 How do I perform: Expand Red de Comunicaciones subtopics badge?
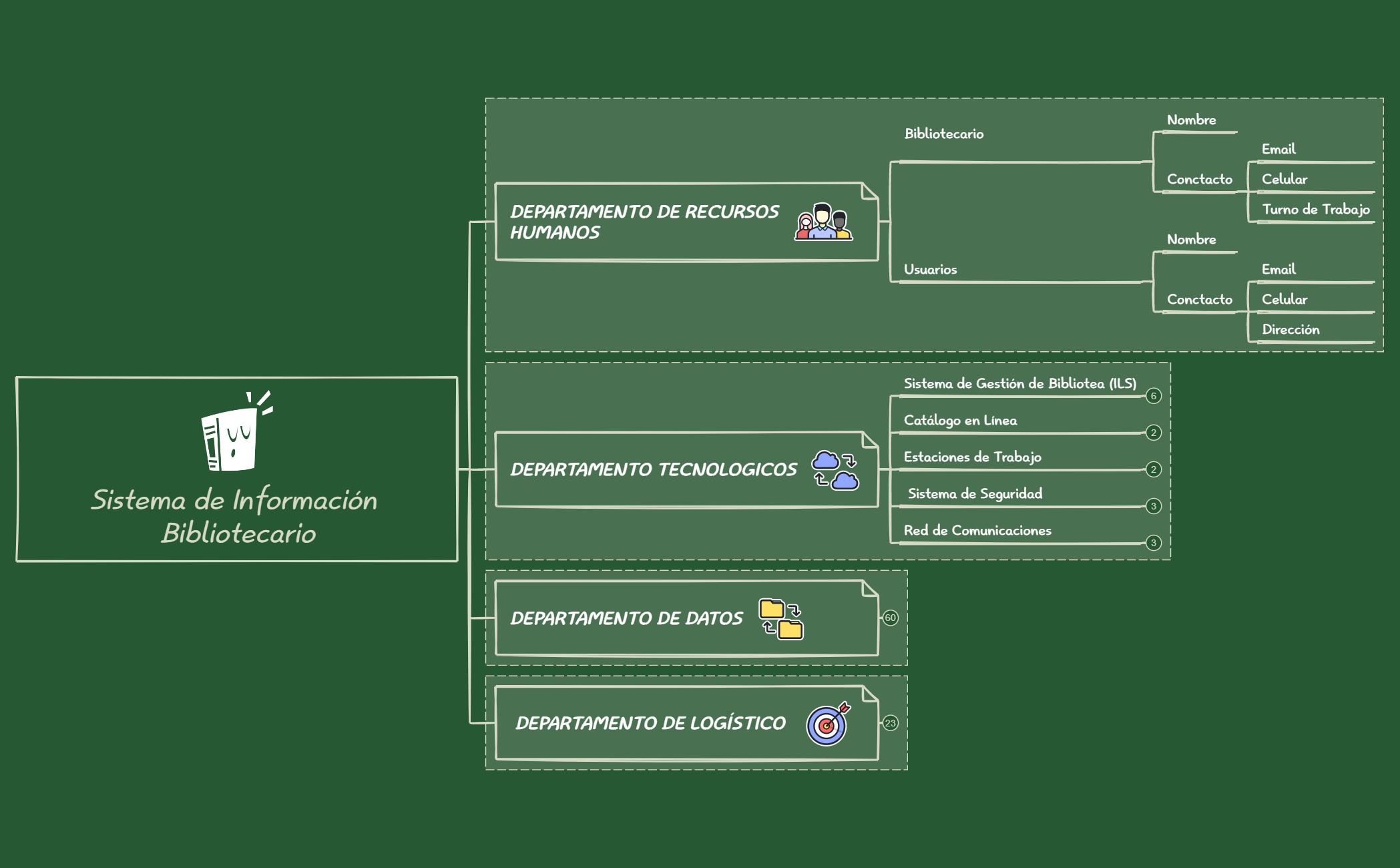coord(1153,543)
